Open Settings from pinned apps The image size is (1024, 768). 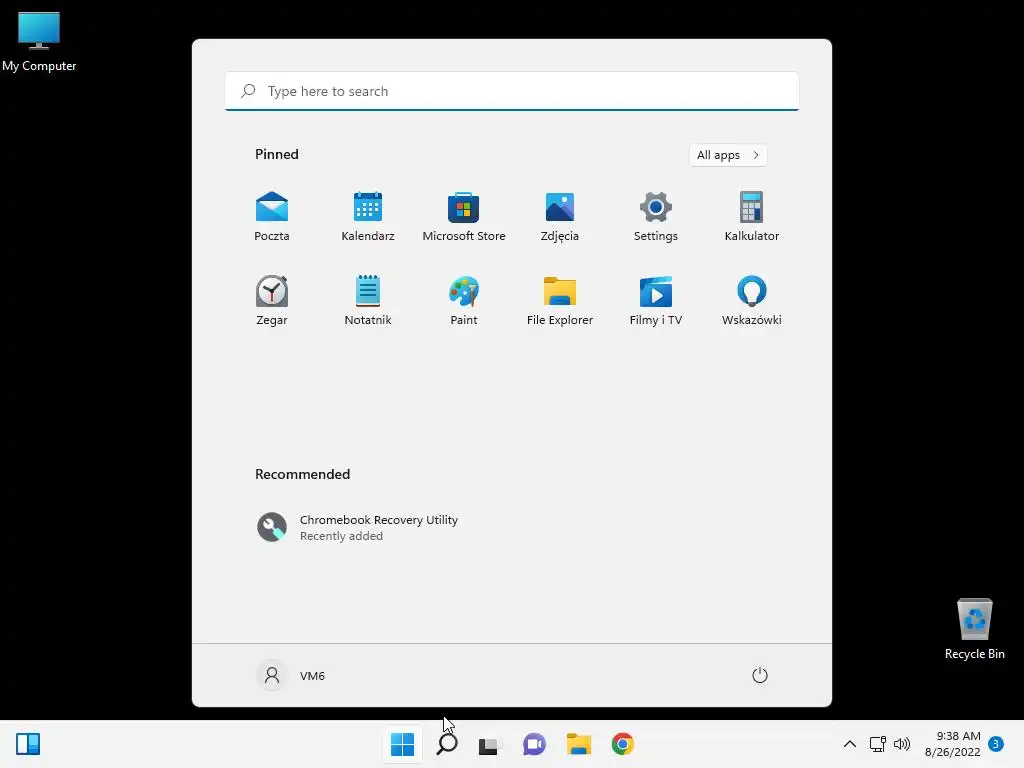click(x=656, y=217)
